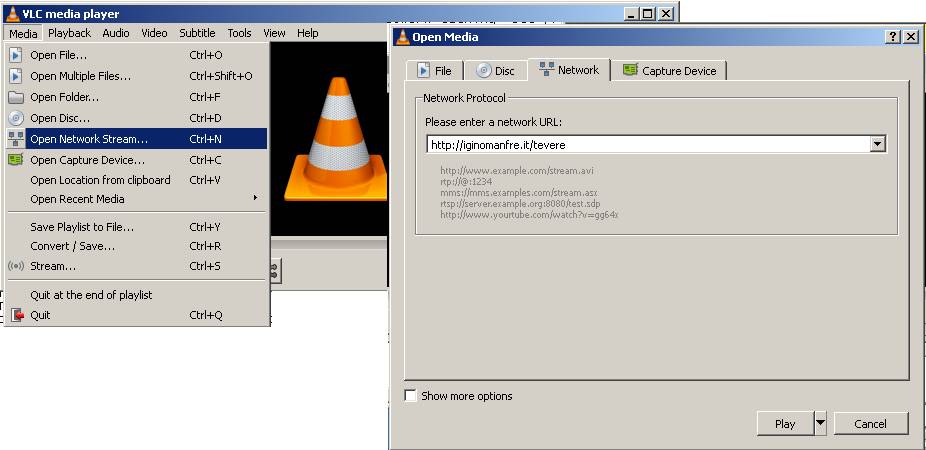Click the example mms://mms.examples.com/stream.asx
926x450 pixels.
point(519,193)
